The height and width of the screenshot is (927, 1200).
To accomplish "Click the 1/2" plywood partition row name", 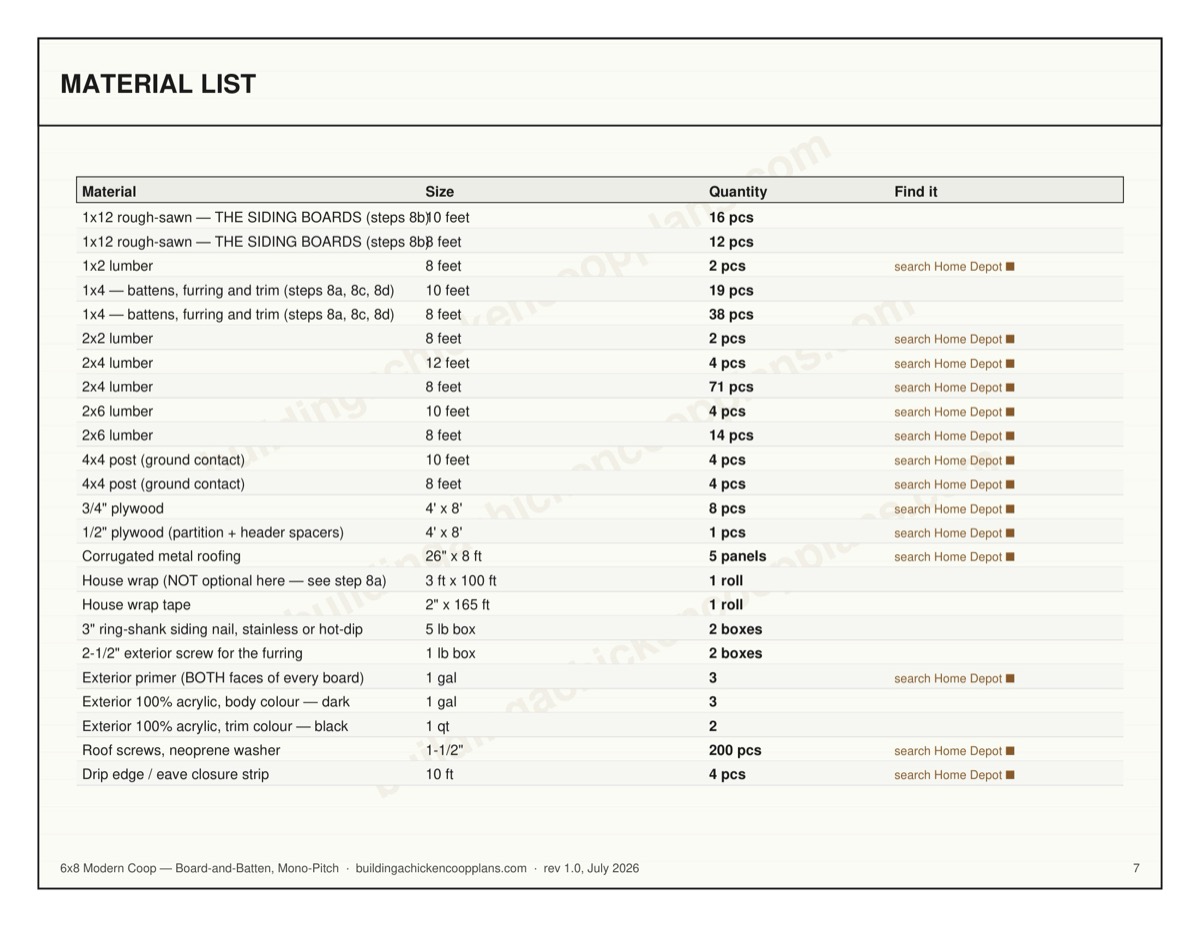I will tap(213, 532).
